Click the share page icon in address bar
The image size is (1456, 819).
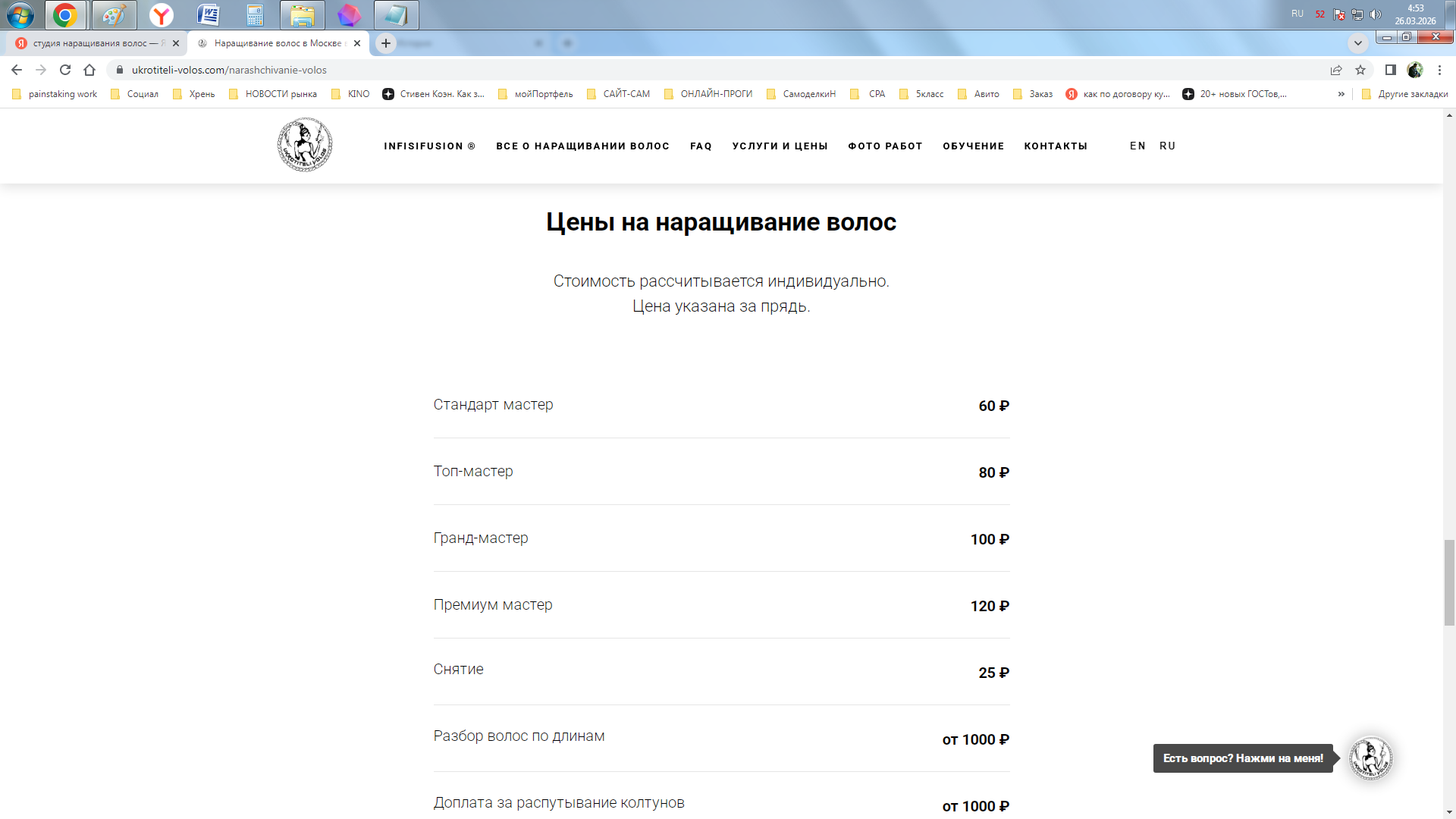pos(1336,70)
